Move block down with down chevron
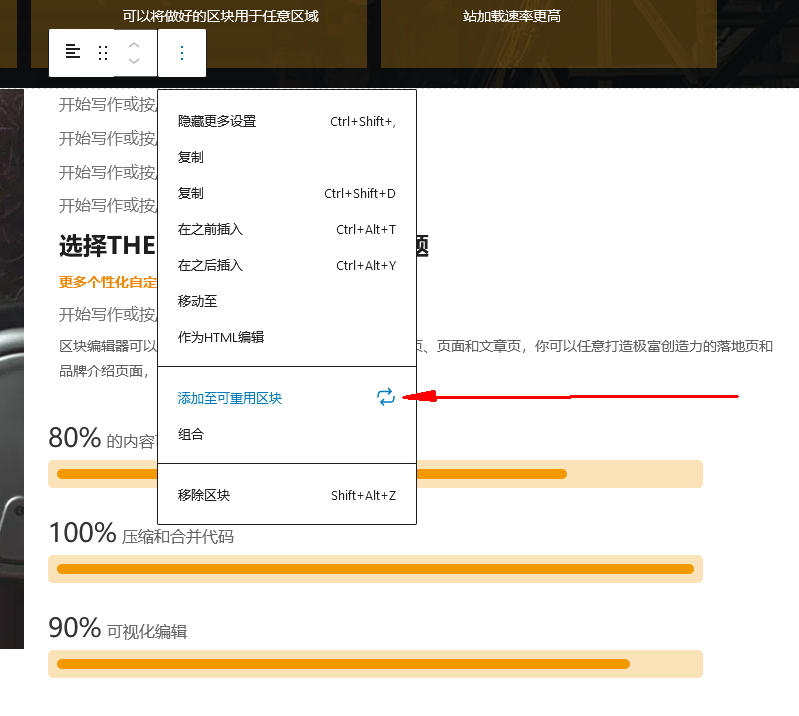Image resolution: width=799 pixels, height=716 pixels. pos(134,61)
